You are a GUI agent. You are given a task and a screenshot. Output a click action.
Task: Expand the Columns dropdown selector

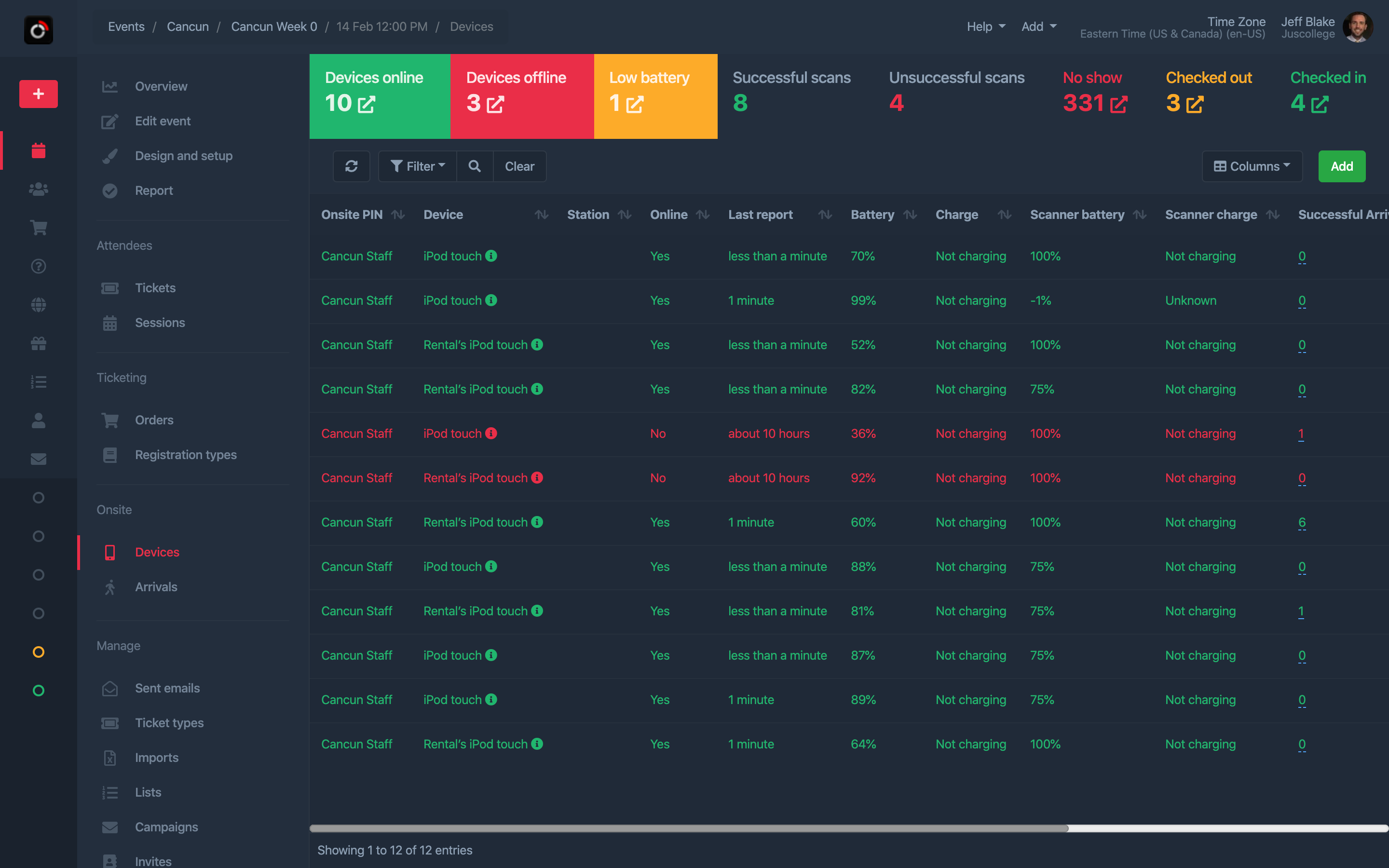tap(1251, 166)
